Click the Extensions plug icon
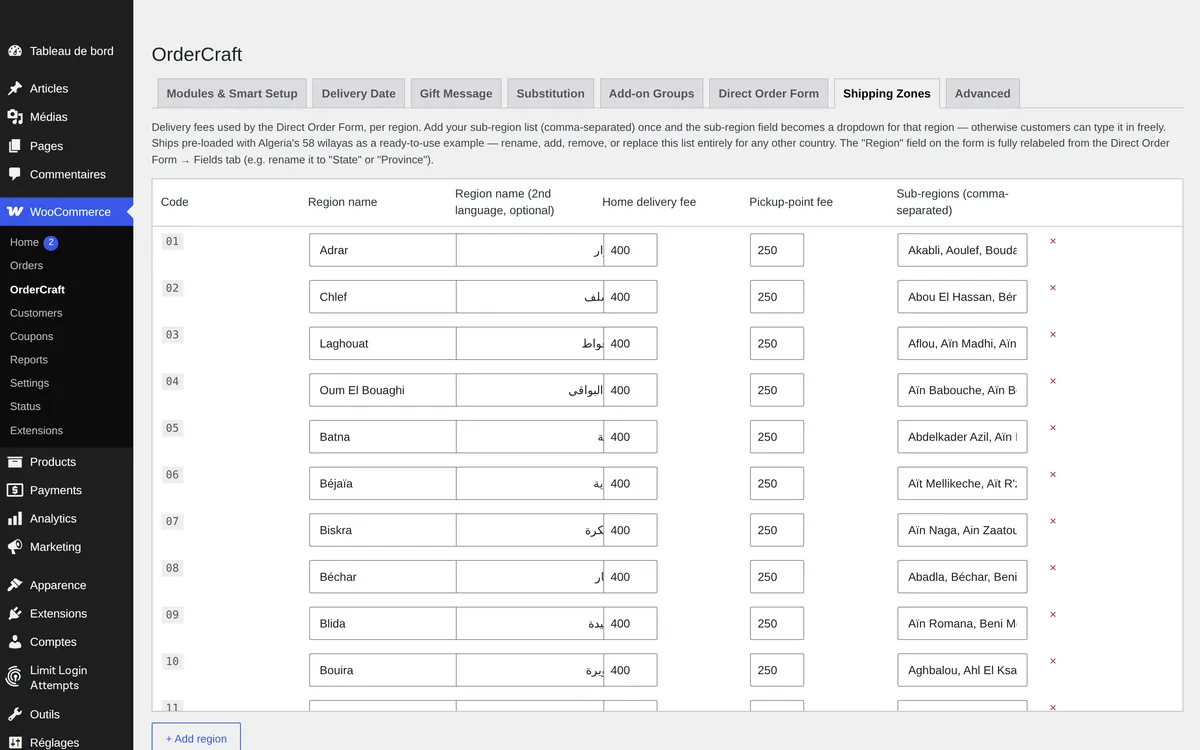This screenshot has height=750, width=1200. pos(15,614)
